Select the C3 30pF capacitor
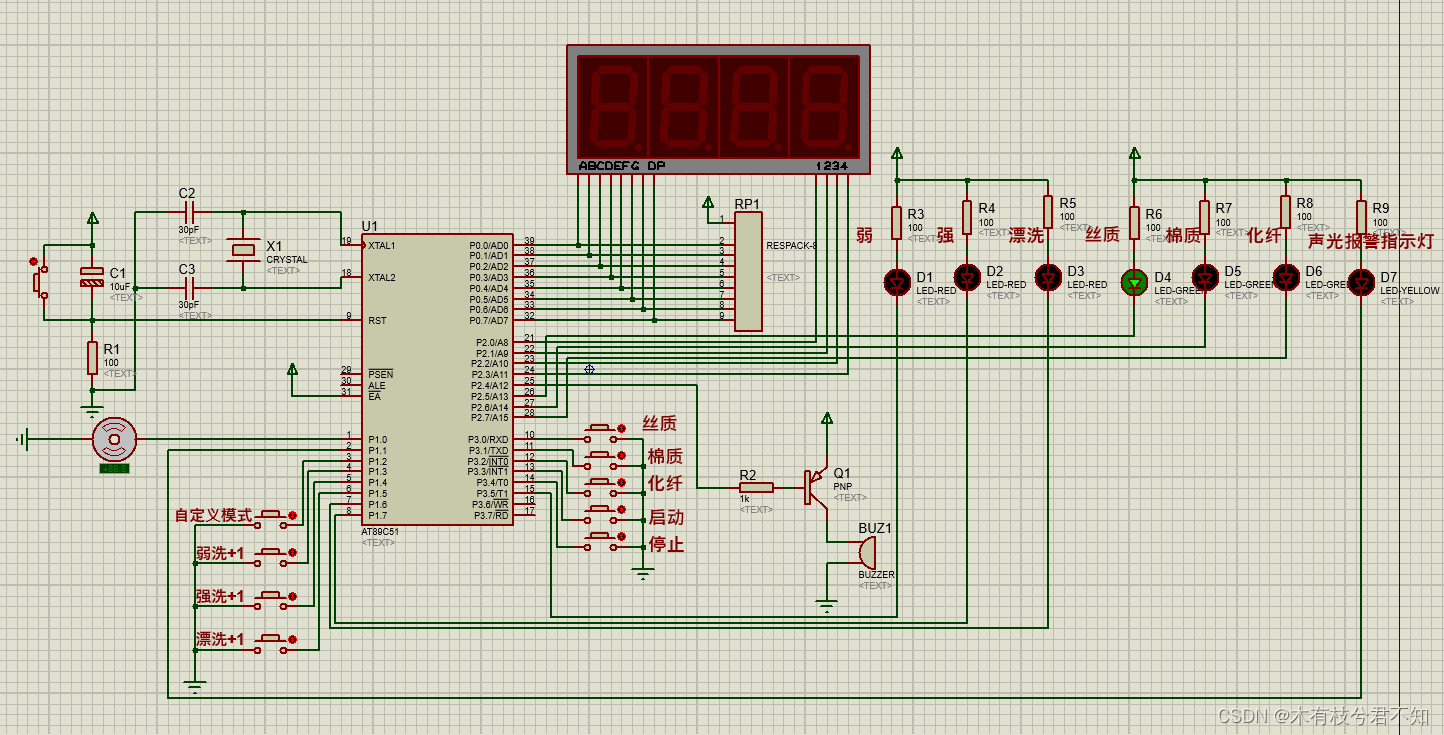Screen dimensions: 1444x735 [188, 288]
